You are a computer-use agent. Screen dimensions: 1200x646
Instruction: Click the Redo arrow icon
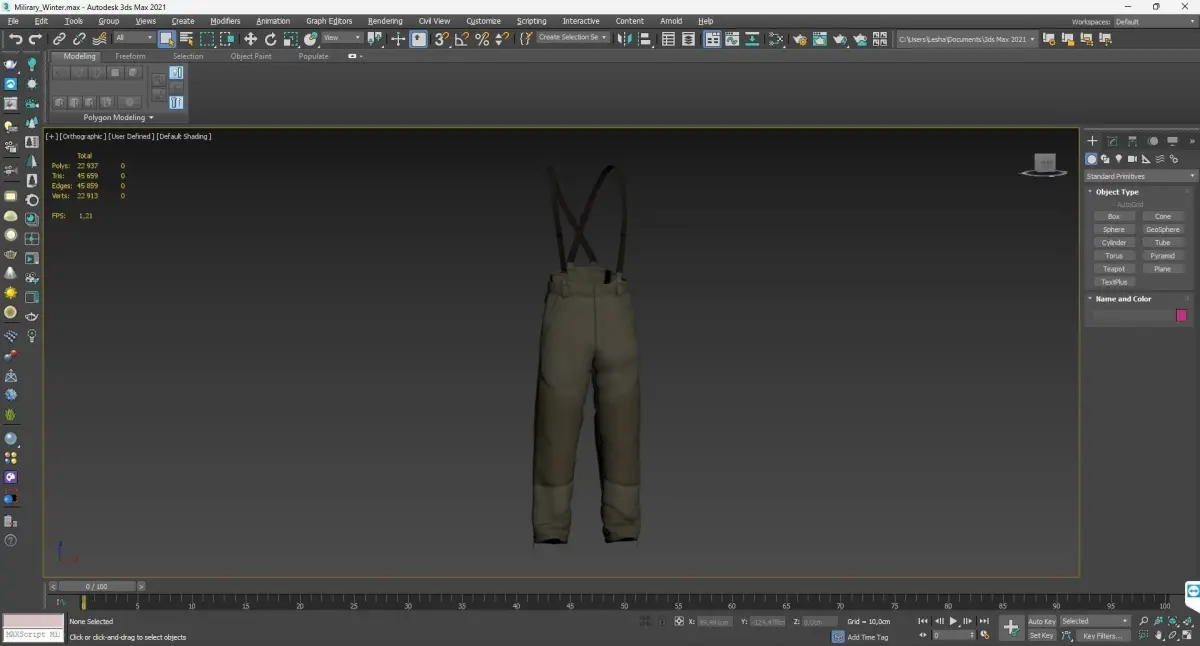coord(35,39)
